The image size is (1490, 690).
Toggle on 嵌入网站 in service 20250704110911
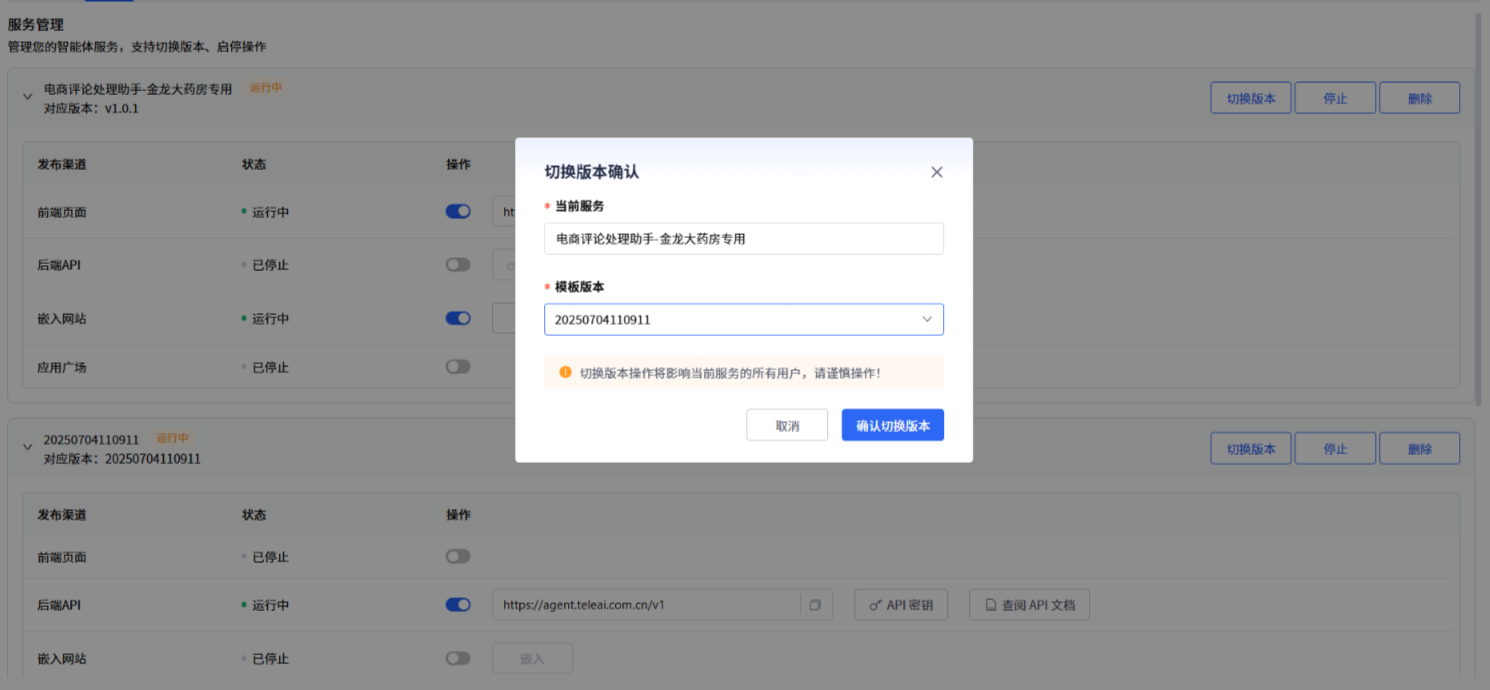click(x=458, y=658)
